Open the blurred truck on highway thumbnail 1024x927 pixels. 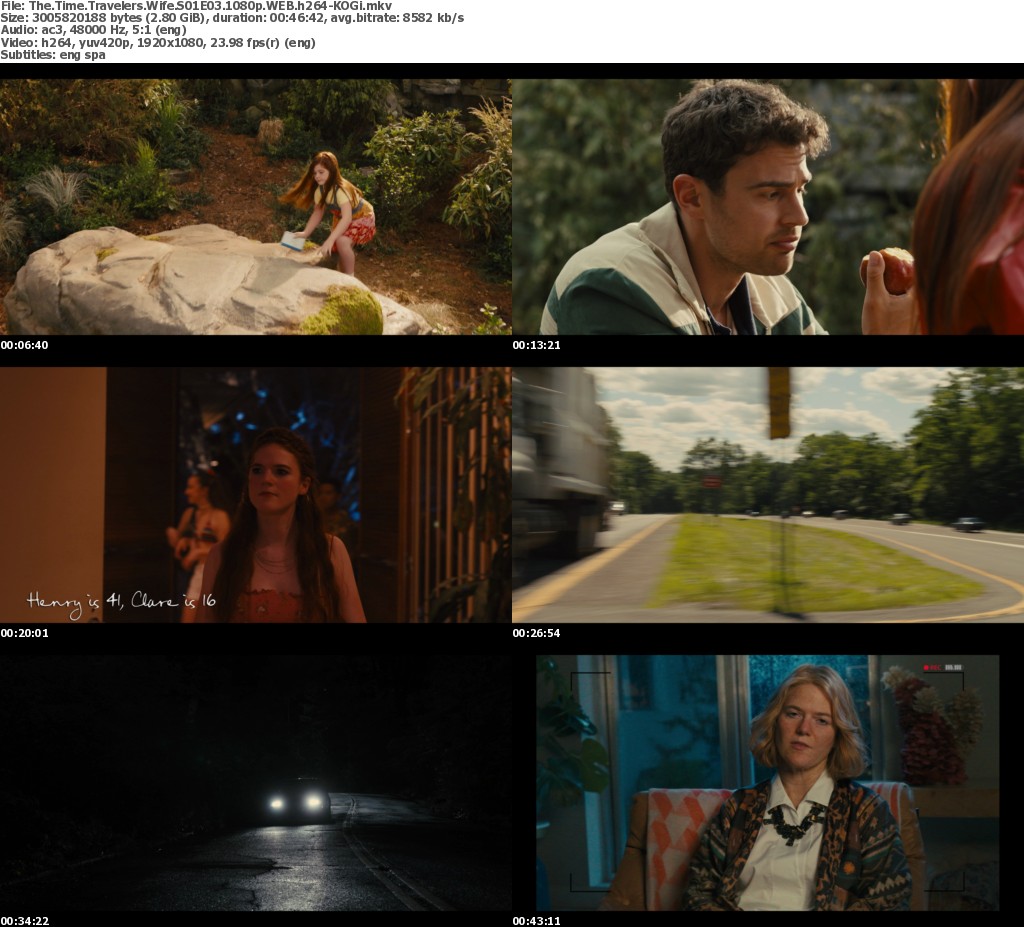point(768,495)
